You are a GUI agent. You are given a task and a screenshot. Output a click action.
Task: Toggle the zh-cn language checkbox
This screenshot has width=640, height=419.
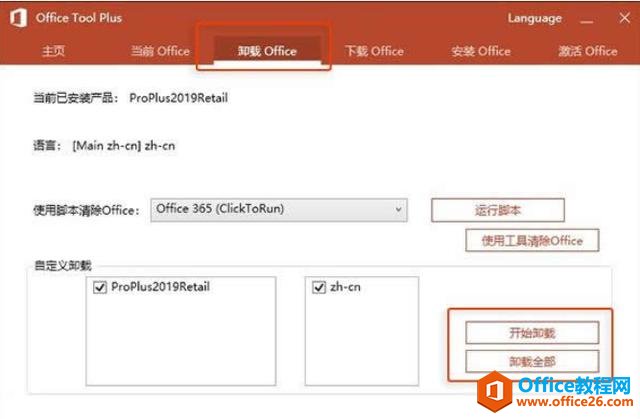tap(319, 287)
